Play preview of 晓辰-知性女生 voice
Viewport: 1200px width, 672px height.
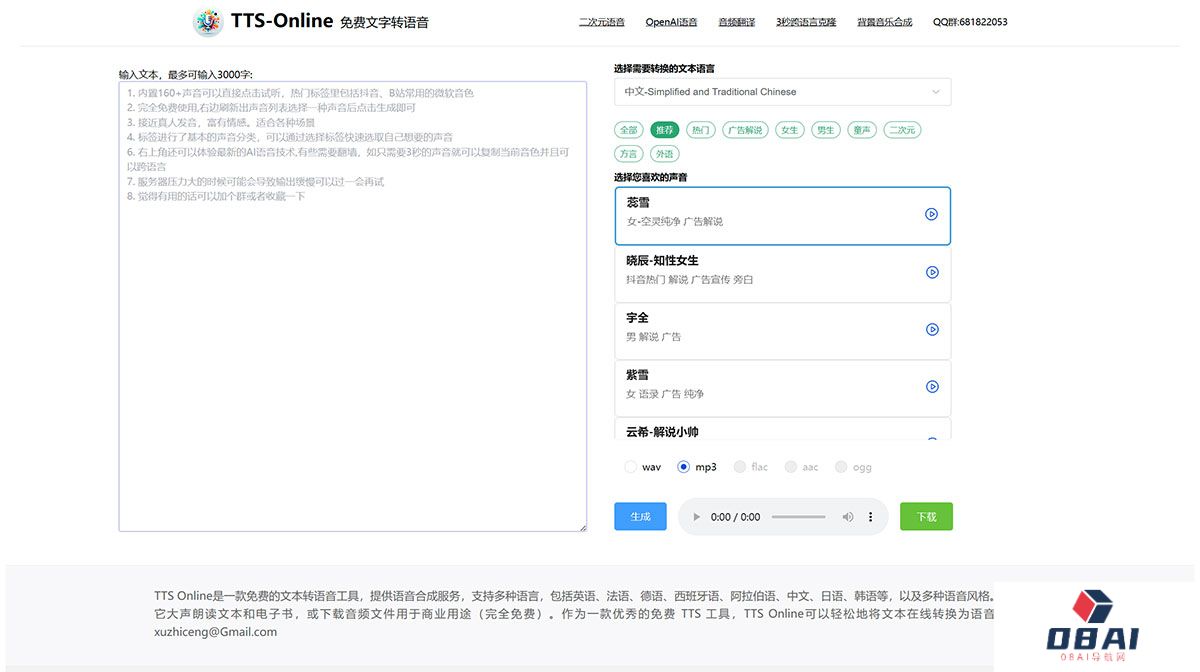click(x=932, y=272)
